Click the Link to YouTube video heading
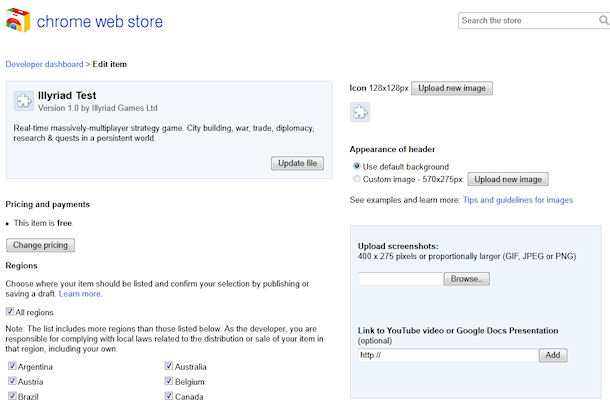The height and width of the screenshot is (405, 610). (x=458, y=331)
